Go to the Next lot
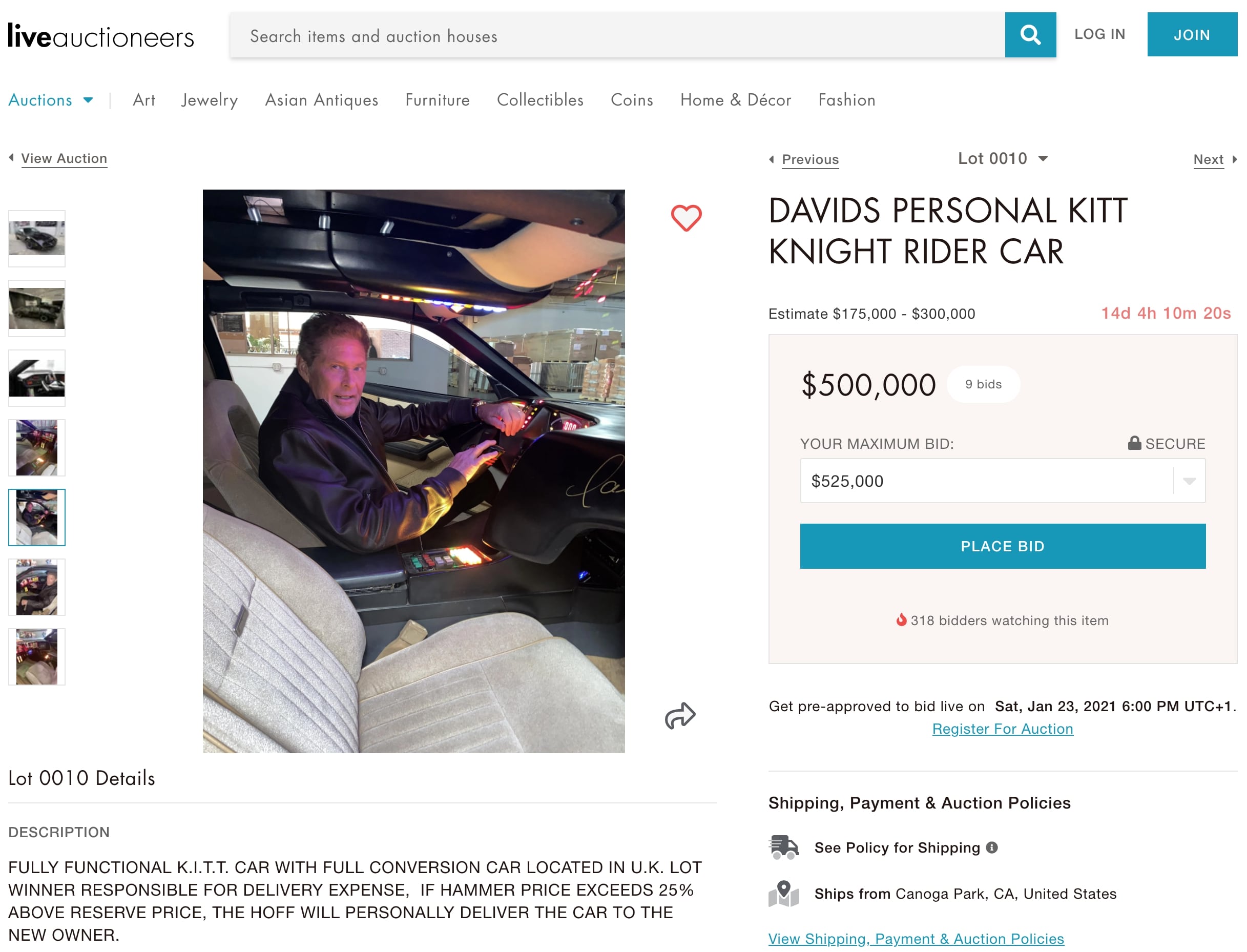This screenshot has width=1247, height=952. coord(1208,159)
